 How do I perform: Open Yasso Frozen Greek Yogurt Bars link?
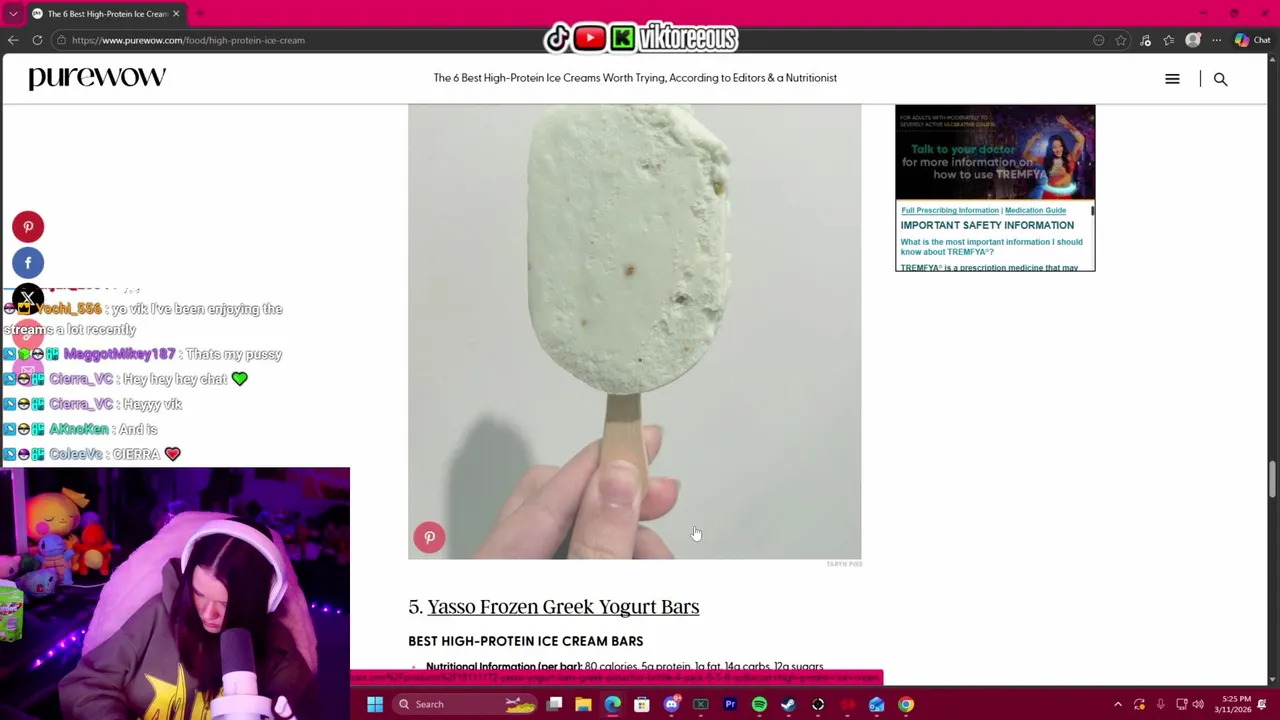[x=563, y=607]
